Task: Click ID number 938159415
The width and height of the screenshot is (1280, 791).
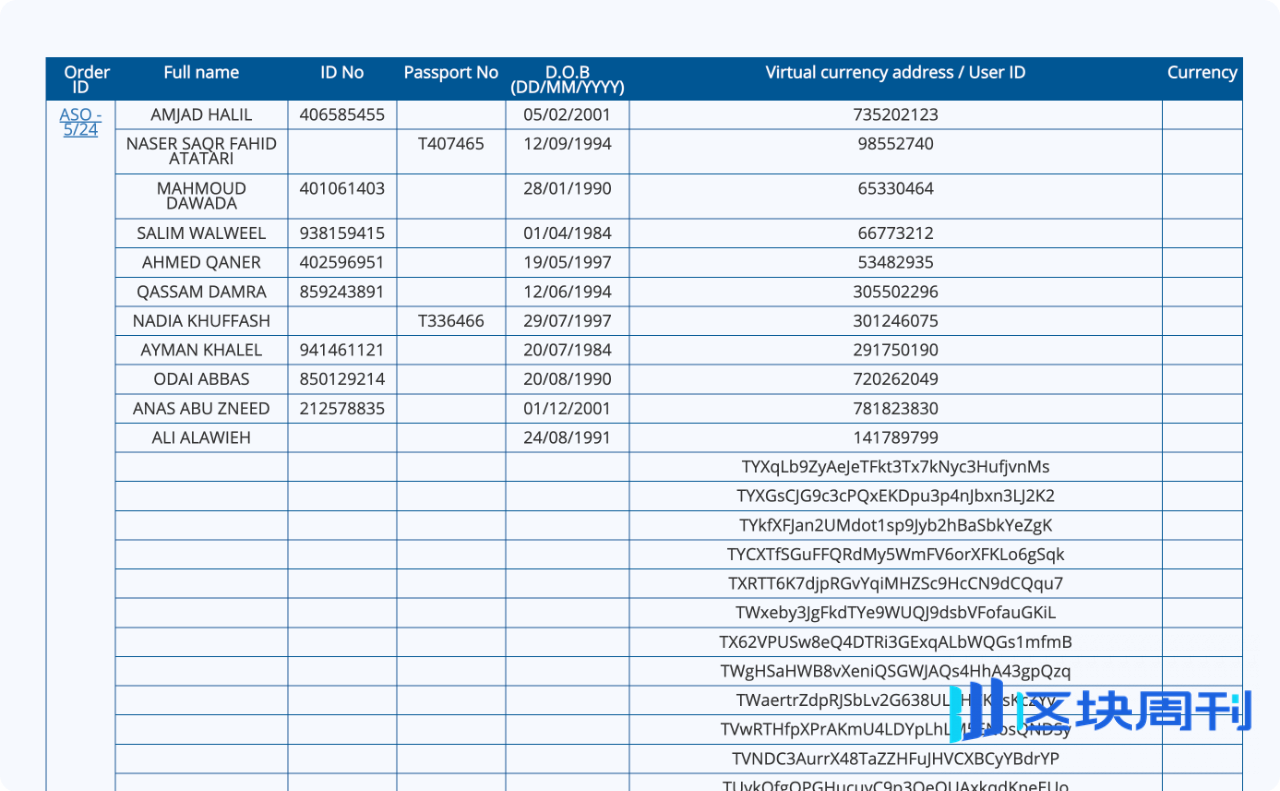Action: click(342, 233)
